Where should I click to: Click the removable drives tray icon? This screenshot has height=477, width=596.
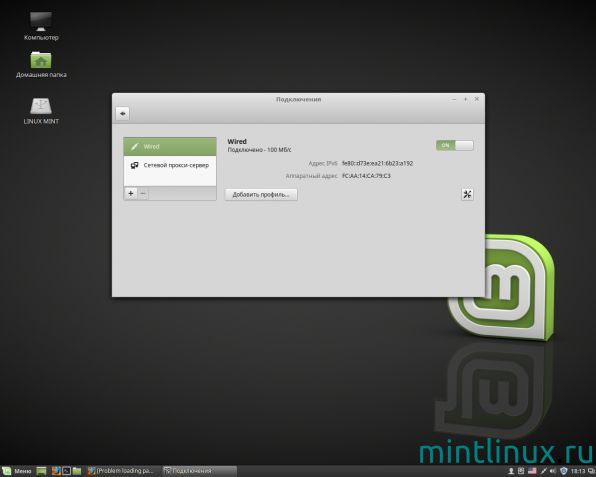521,471
